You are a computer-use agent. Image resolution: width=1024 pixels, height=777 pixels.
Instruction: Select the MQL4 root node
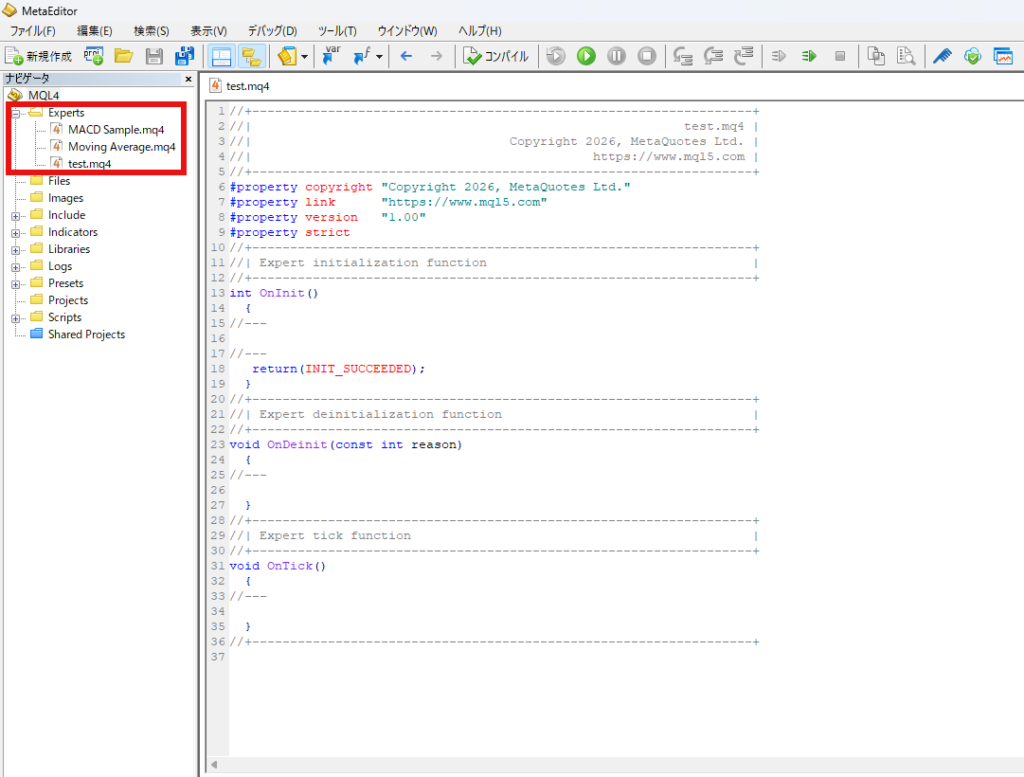43,95
